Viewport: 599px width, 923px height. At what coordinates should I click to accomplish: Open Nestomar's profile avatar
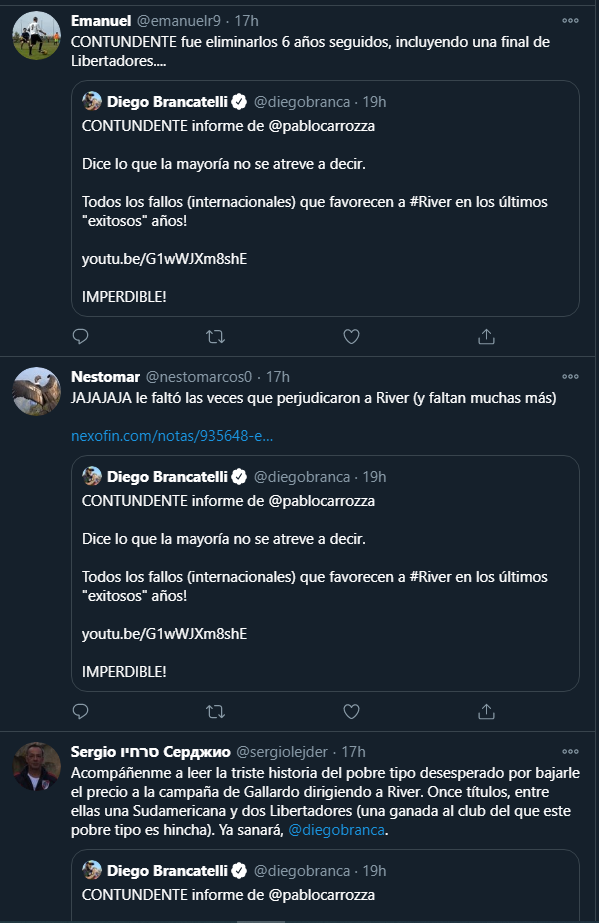point(36,391)
